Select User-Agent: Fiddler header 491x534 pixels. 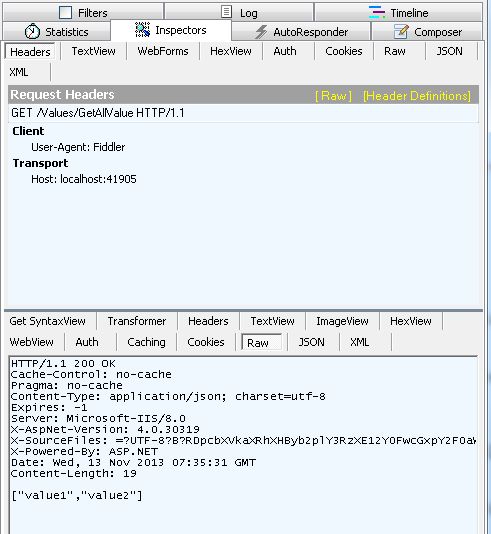coord(78,147)
